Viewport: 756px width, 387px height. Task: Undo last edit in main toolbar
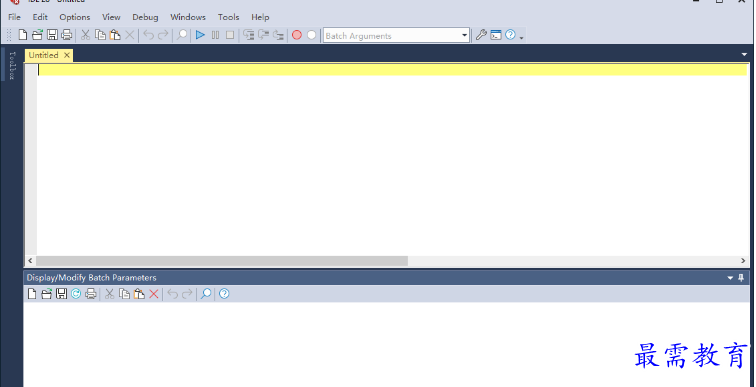[x=148, y=35]
